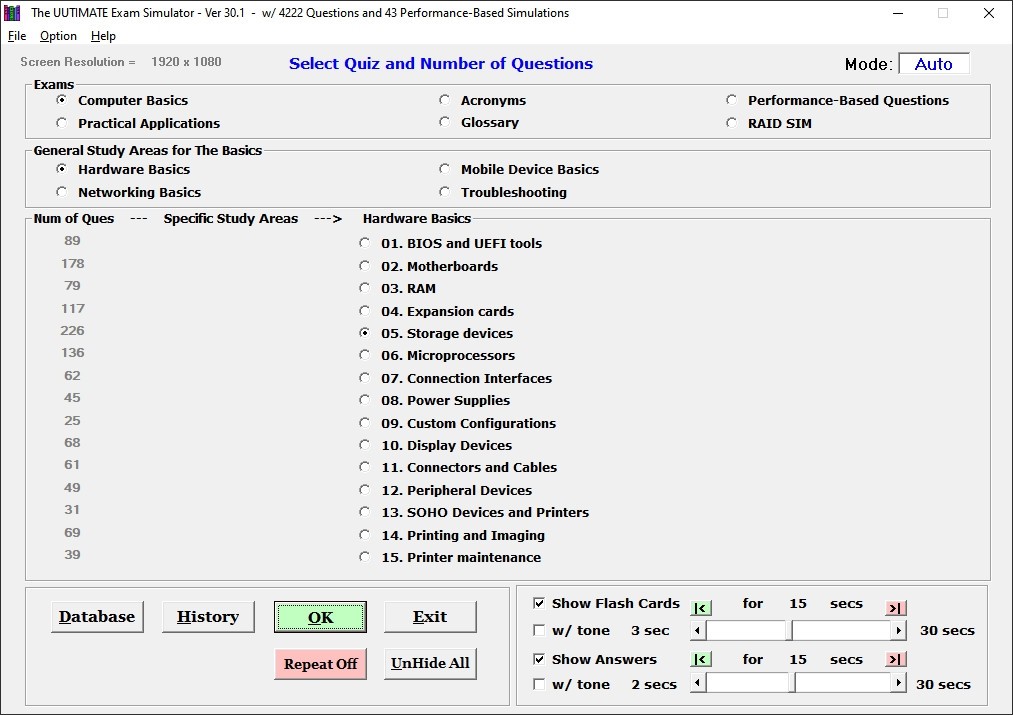This screenshot has width=1013, height=715.
Task: Click left arrow of Flash Cards scrollbar
Action: [698, 630]
